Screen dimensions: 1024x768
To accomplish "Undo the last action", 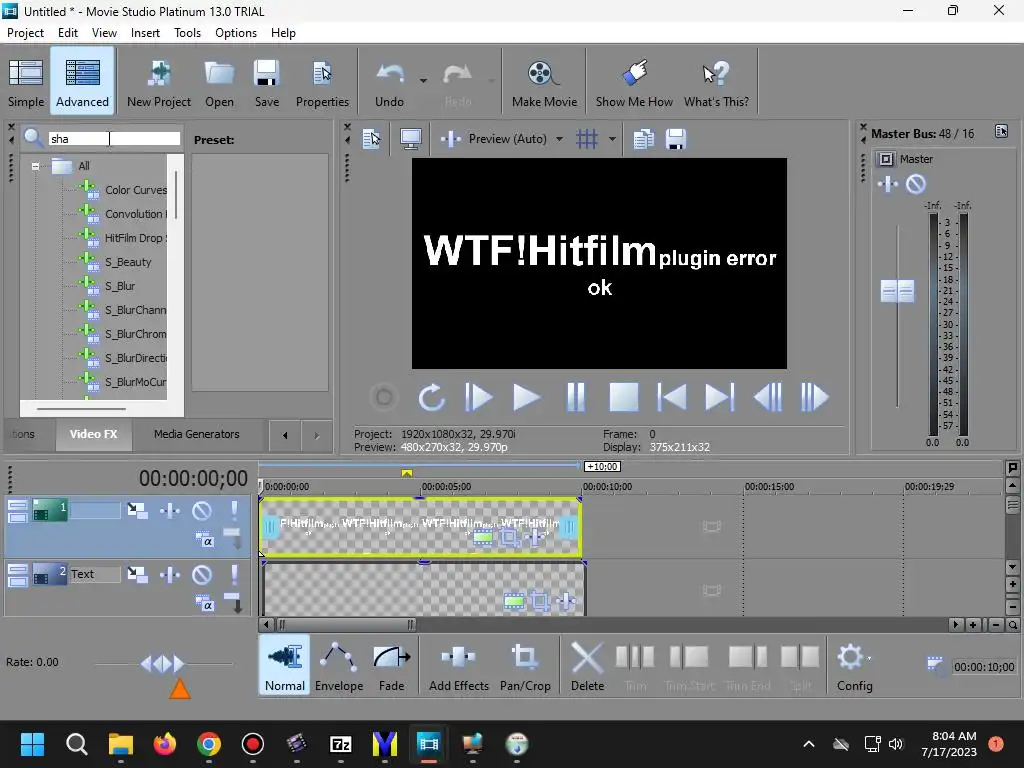I will coord(389,82).
